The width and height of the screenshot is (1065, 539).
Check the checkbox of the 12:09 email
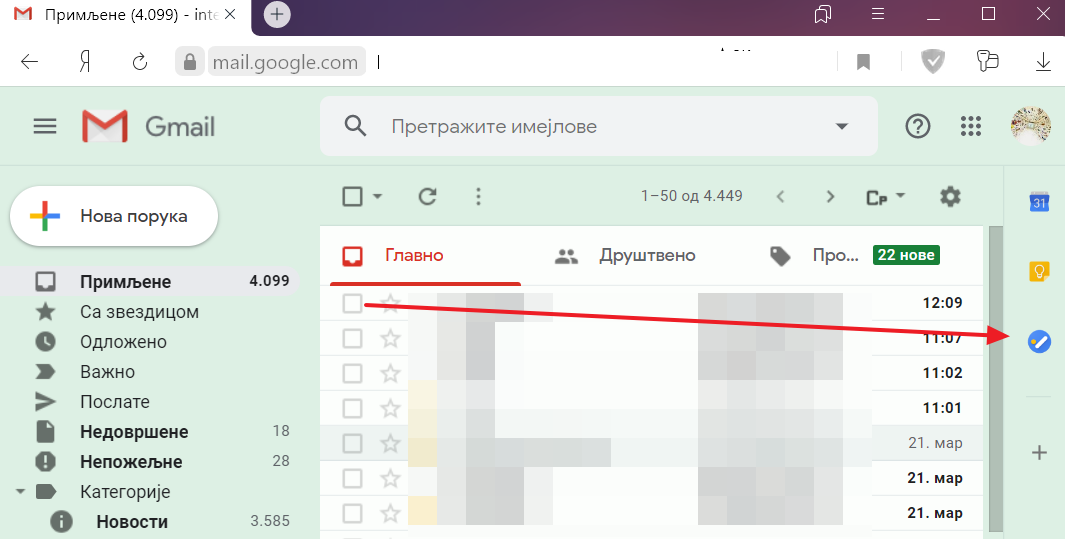tap(352, 303)
